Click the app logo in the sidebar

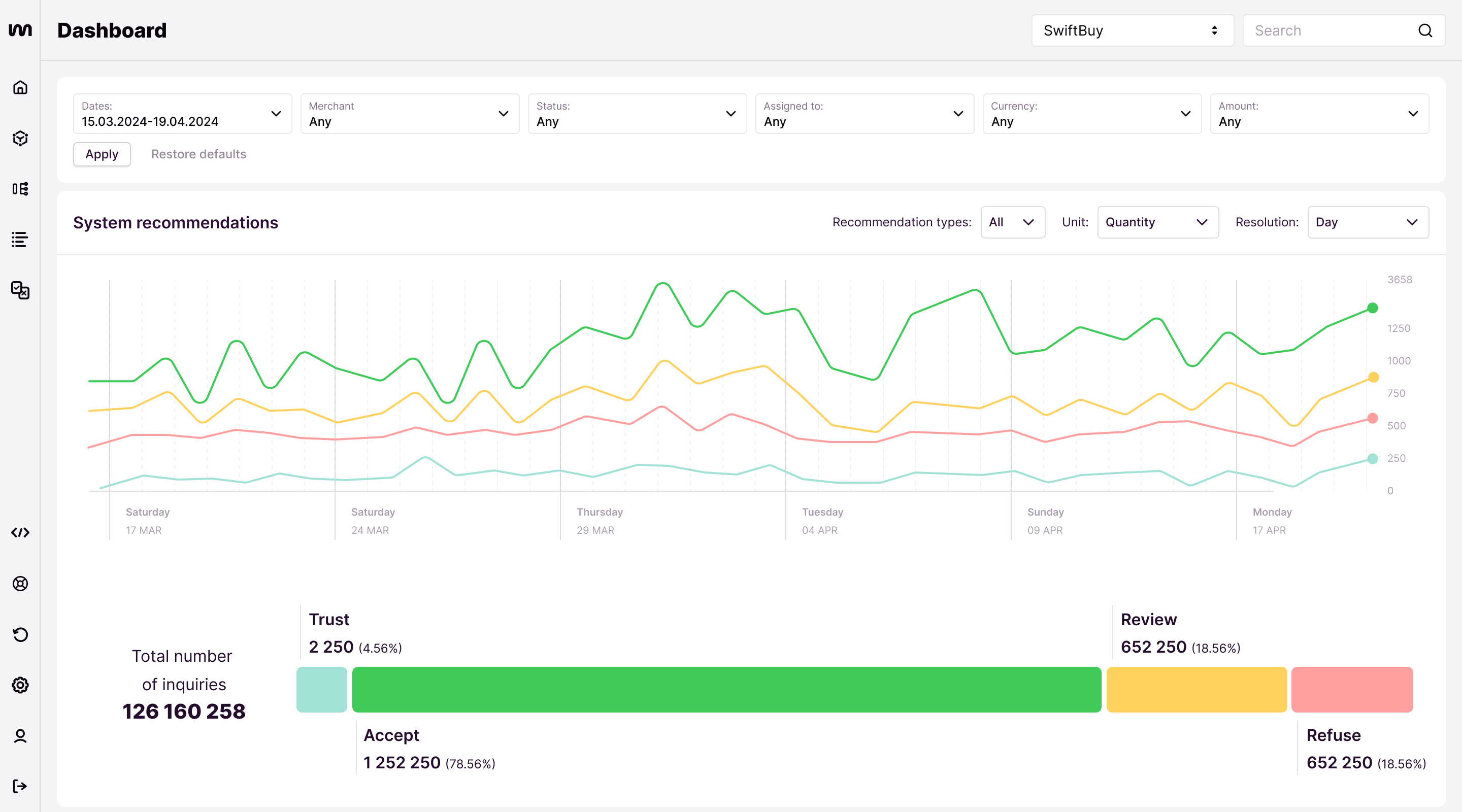20,30
